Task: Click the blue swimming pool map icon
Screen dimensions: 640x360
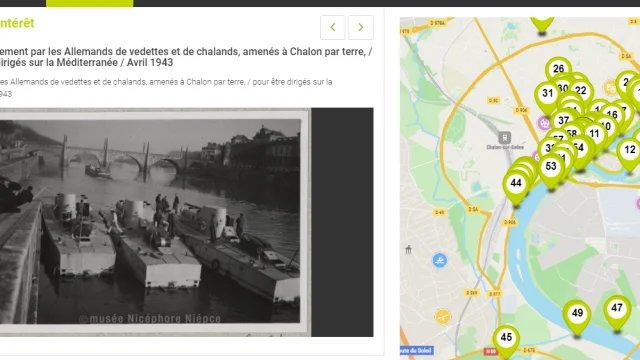Action: (440, 260)
